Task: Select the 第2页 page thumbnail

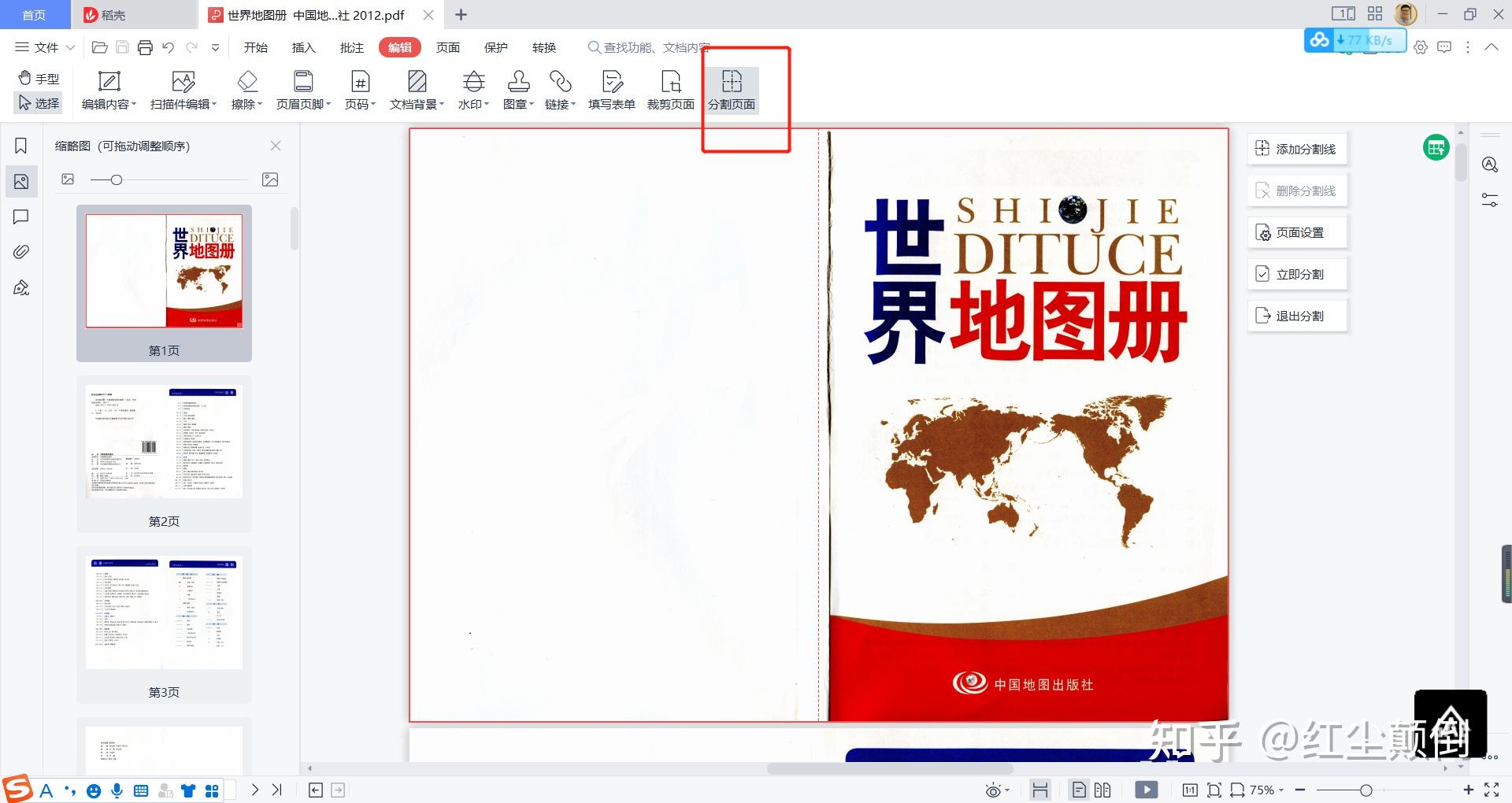Action: coord(164,453)
